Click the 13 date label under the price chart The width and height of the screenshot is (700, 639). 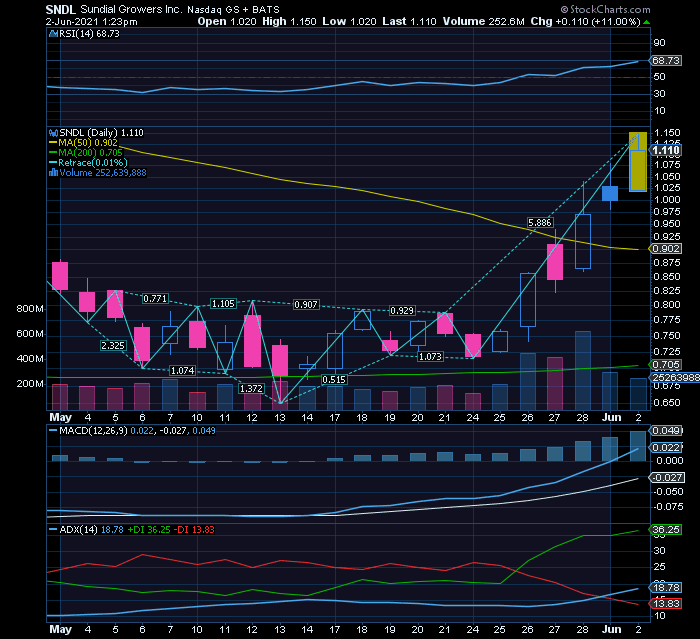point(280,418)
